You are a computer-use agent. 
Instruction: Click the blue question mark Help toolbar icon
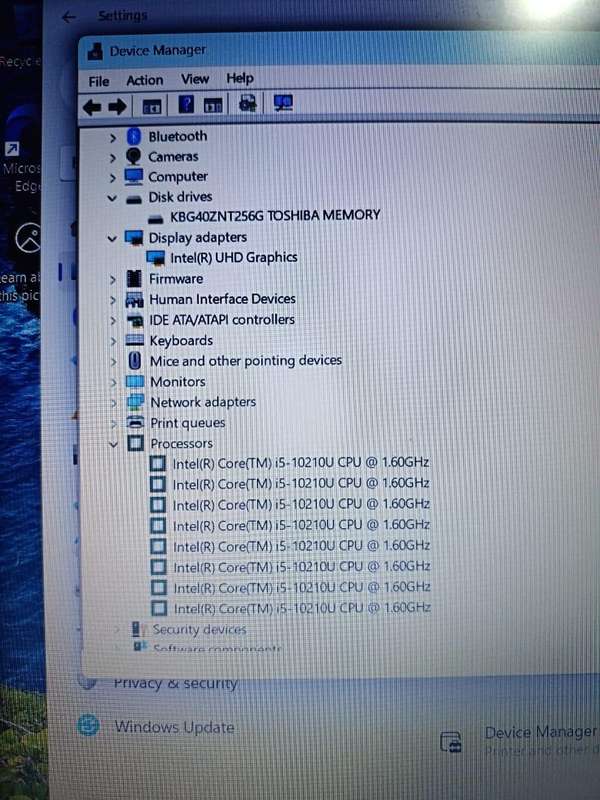pos(186,104)
